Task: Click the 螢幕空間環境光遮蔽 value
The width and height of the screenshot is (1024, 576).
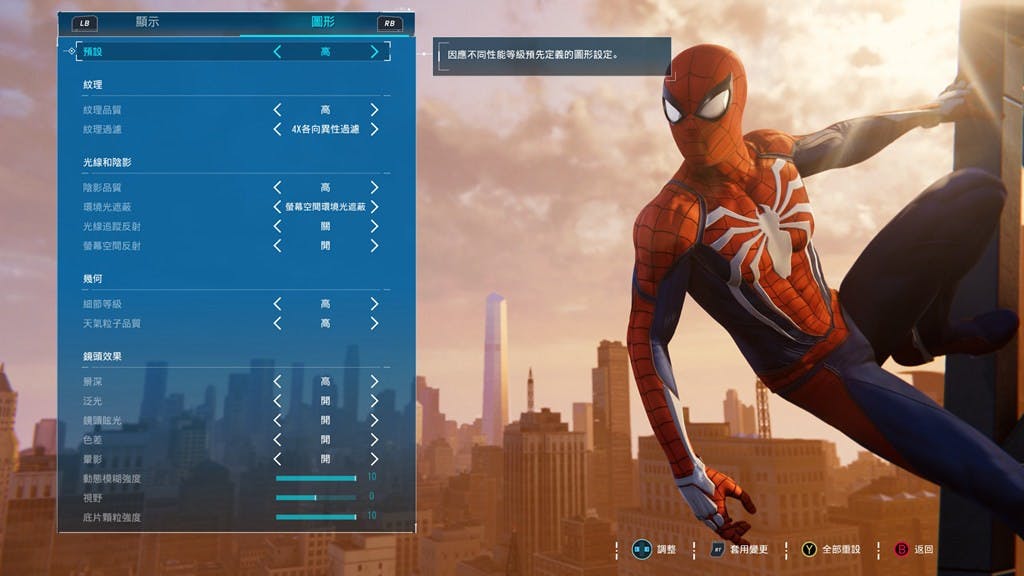Action: point(325,207)
